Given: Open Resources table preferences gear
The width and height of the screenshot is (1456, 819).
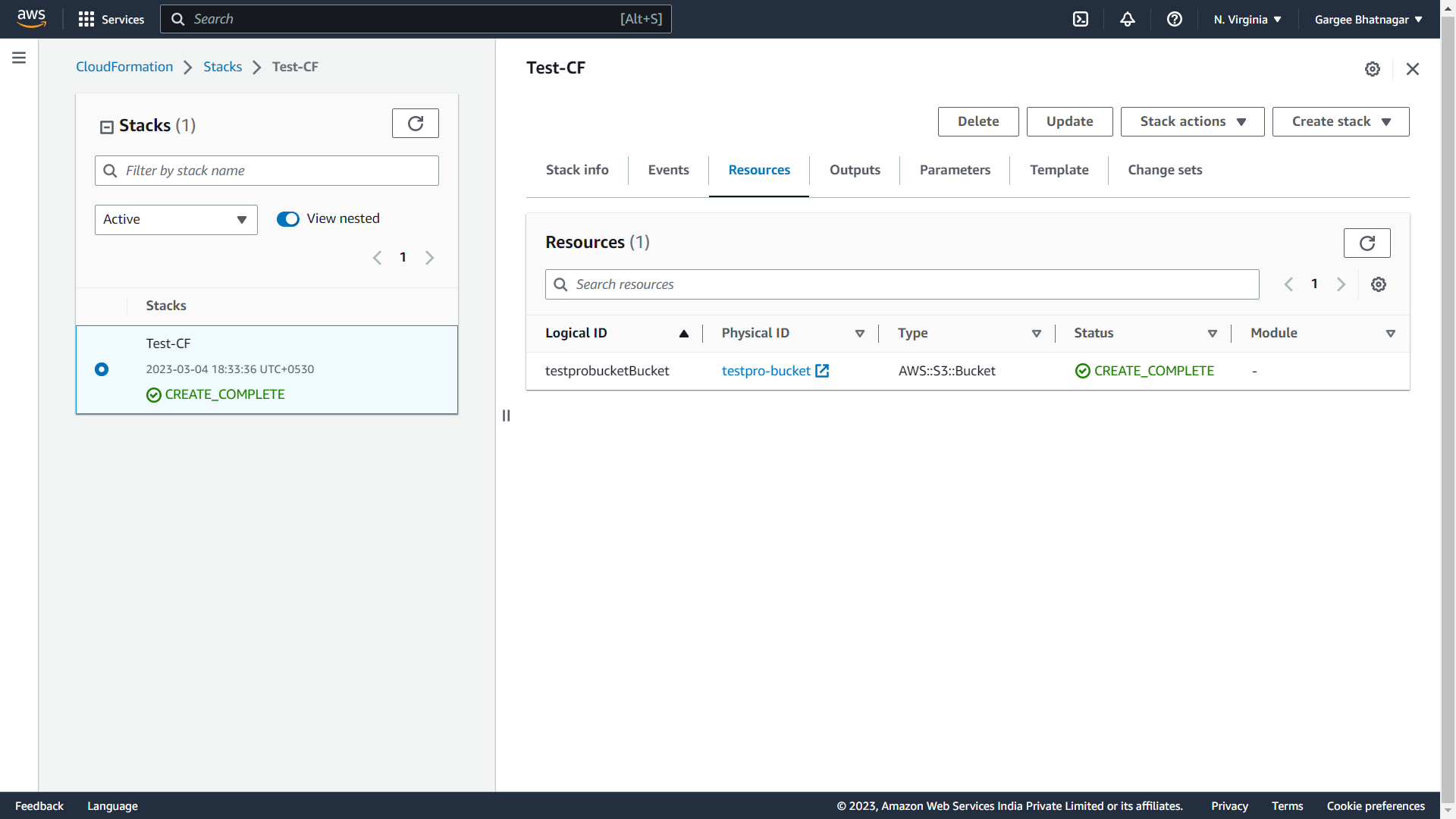Looking at the screenshot, I should (1378, 284).
